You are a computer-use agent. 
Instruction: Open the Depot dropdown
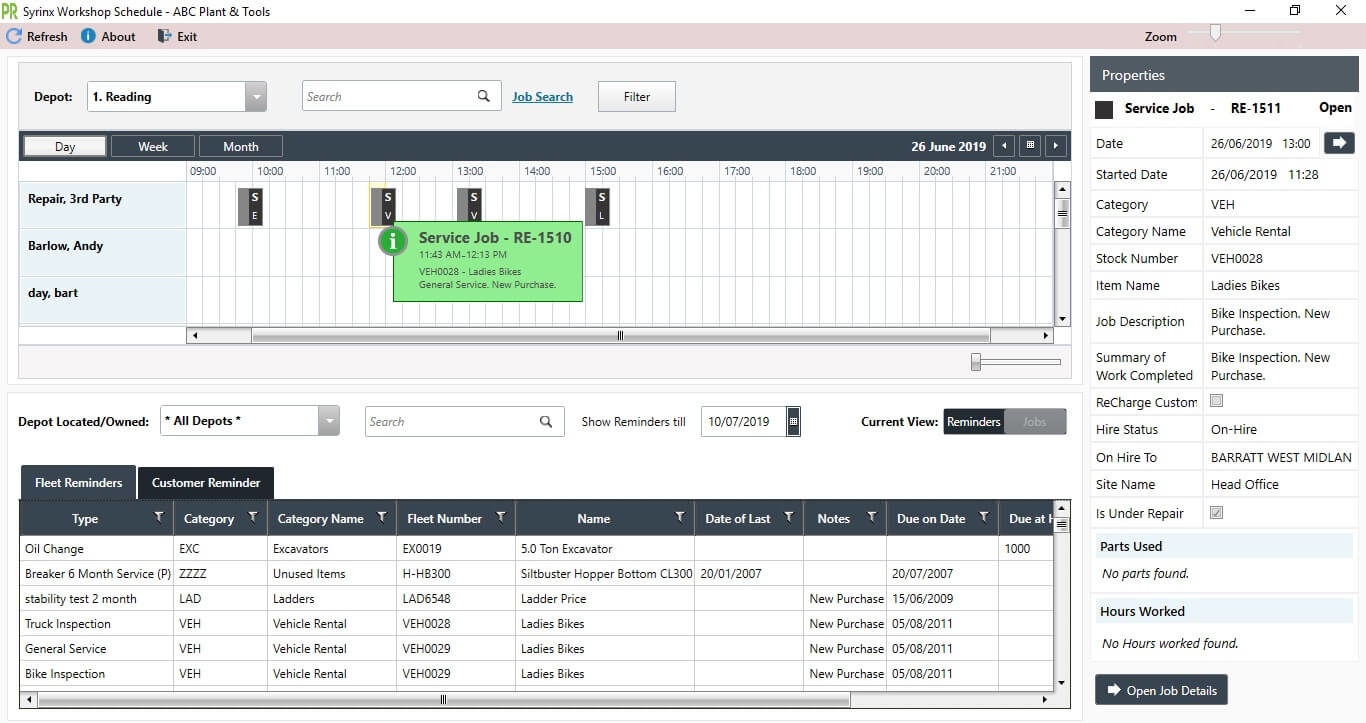tap(256, 97)
